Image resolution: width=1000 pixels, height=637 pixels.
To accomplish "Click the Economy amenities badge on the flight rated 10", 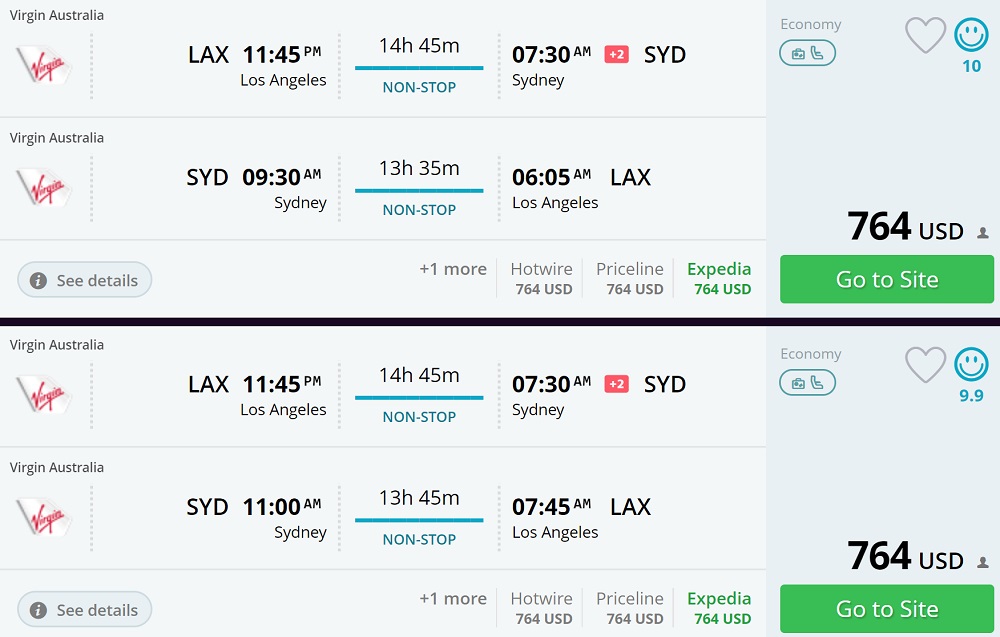I will coord(807,54).
